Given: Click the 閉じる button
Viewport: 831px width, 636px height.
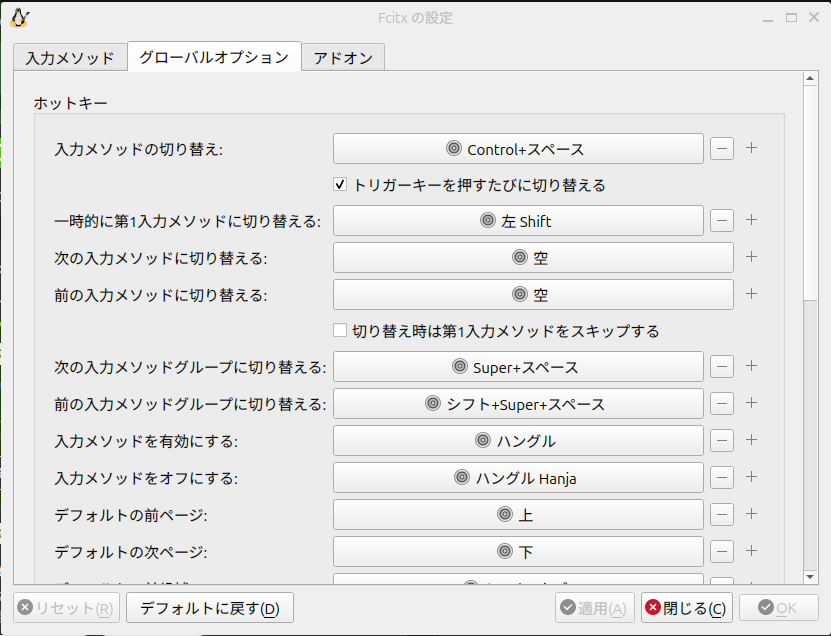Looking at the screenshot, I should (686, 607).
